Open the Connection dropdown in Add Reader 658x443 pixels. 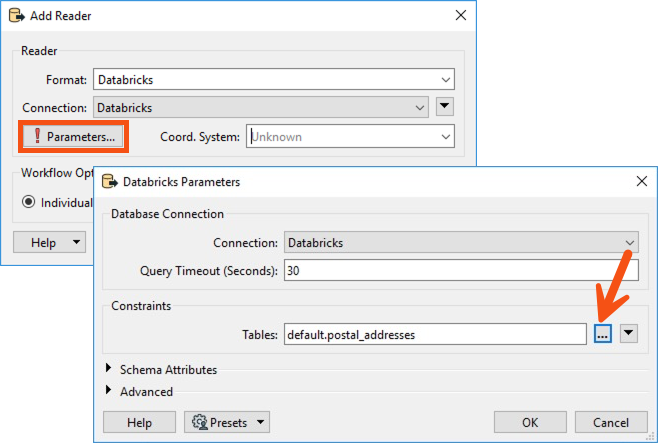click(x=261, y=107)
